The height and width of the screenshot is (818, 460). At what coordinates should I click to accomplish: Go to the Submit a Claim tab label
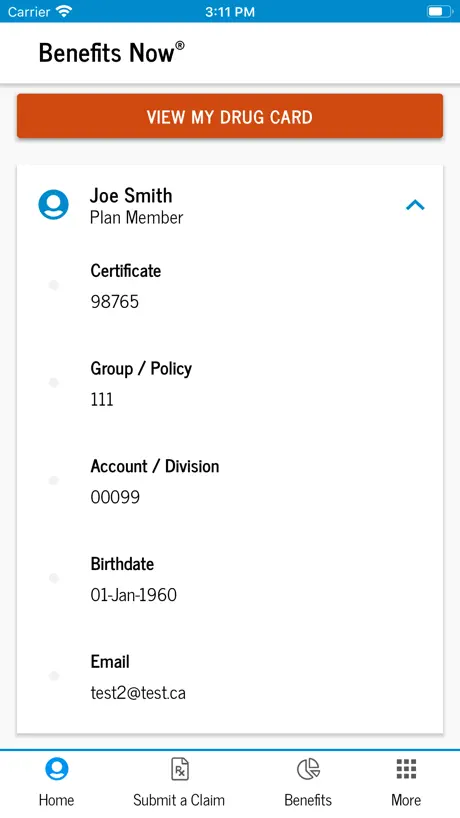point(179,800)
